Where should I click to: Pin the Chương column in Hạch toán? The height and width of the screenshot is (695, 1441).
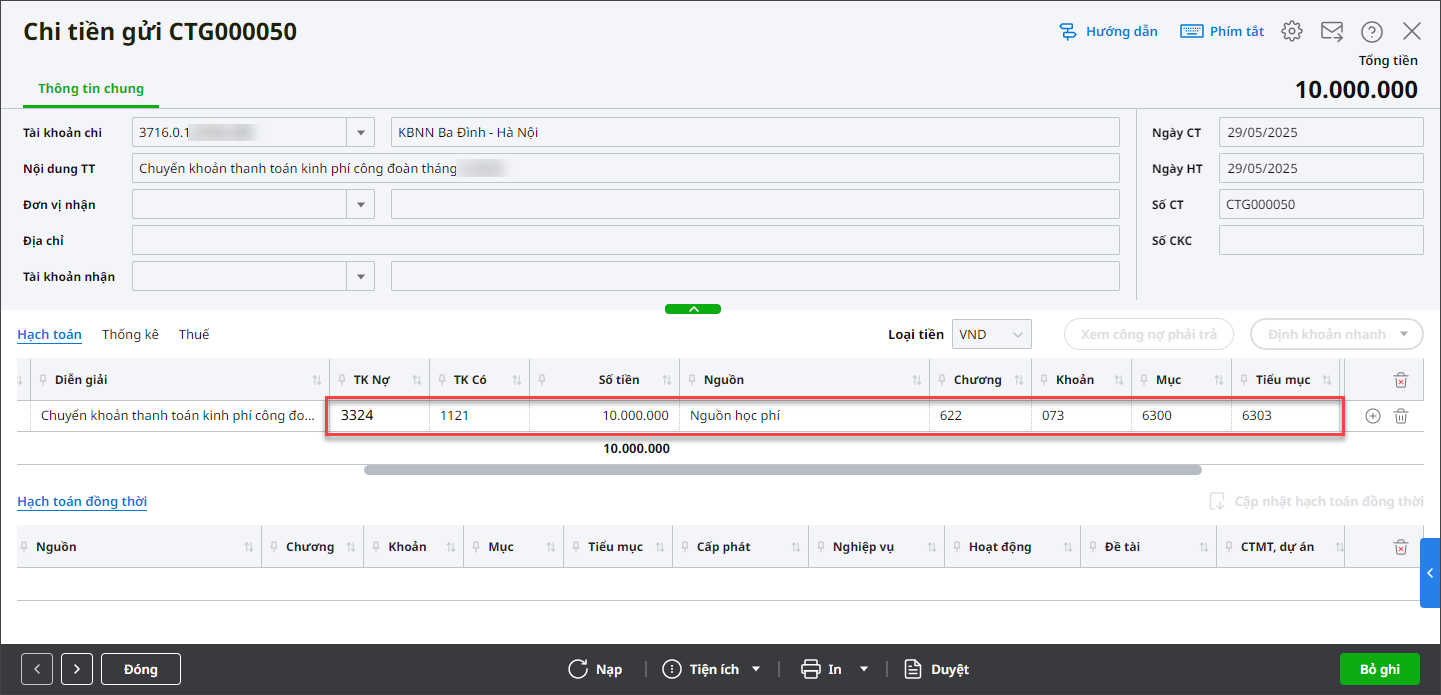coord(943,380)
